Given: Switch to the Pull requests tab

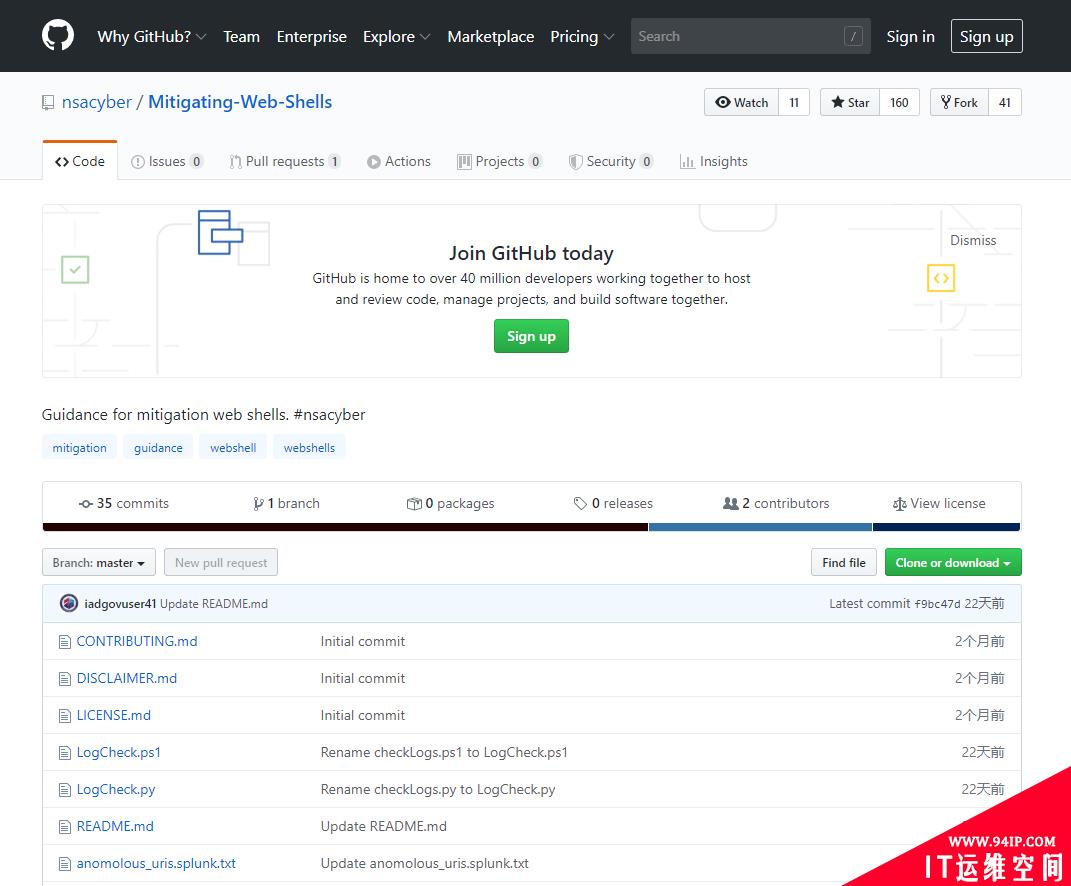Looking at the screenshot, I should (285, 161).
